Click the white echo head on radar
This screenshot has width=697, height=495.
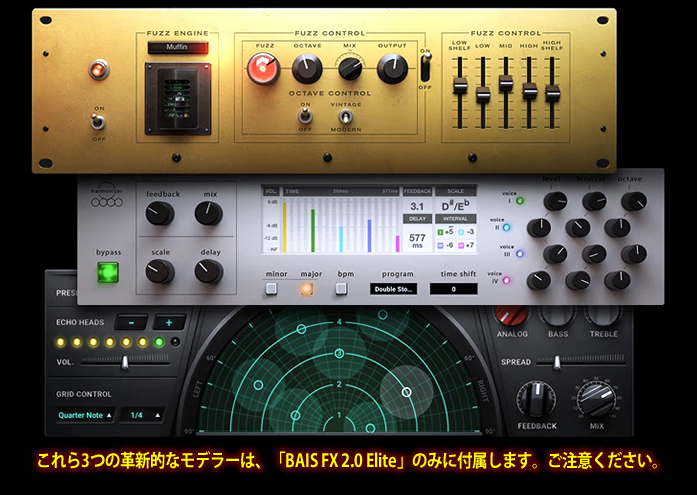406,392
